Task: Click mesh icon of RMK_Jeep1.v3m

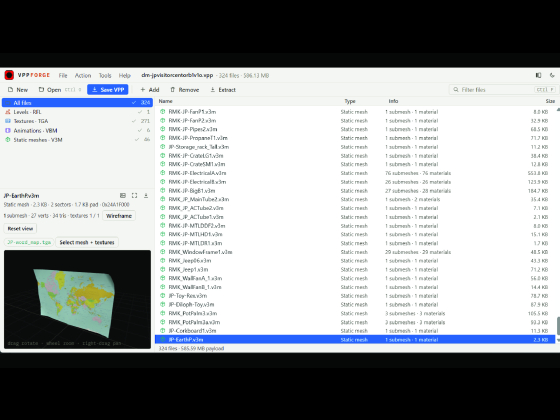Action: click(163, 269)
